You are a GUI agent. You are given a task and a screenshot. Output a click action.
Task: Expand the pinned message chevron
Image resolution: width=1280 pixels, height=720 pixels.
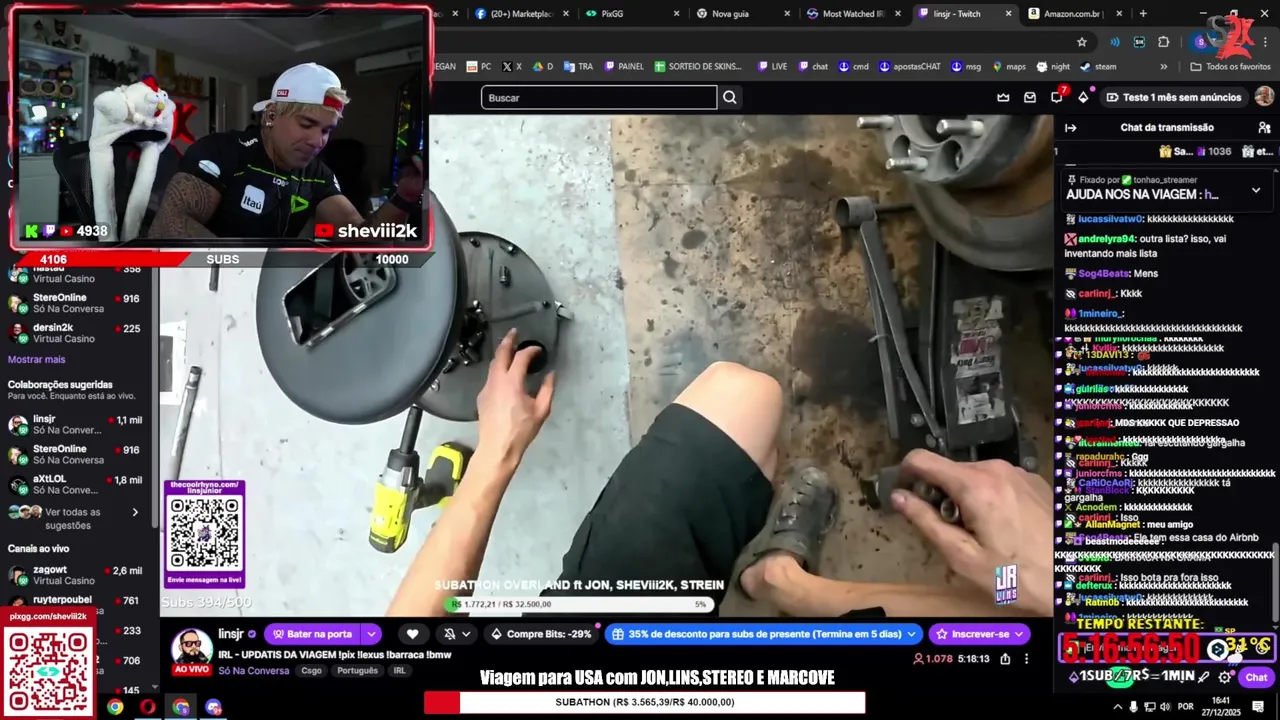tap(1256, 190)
